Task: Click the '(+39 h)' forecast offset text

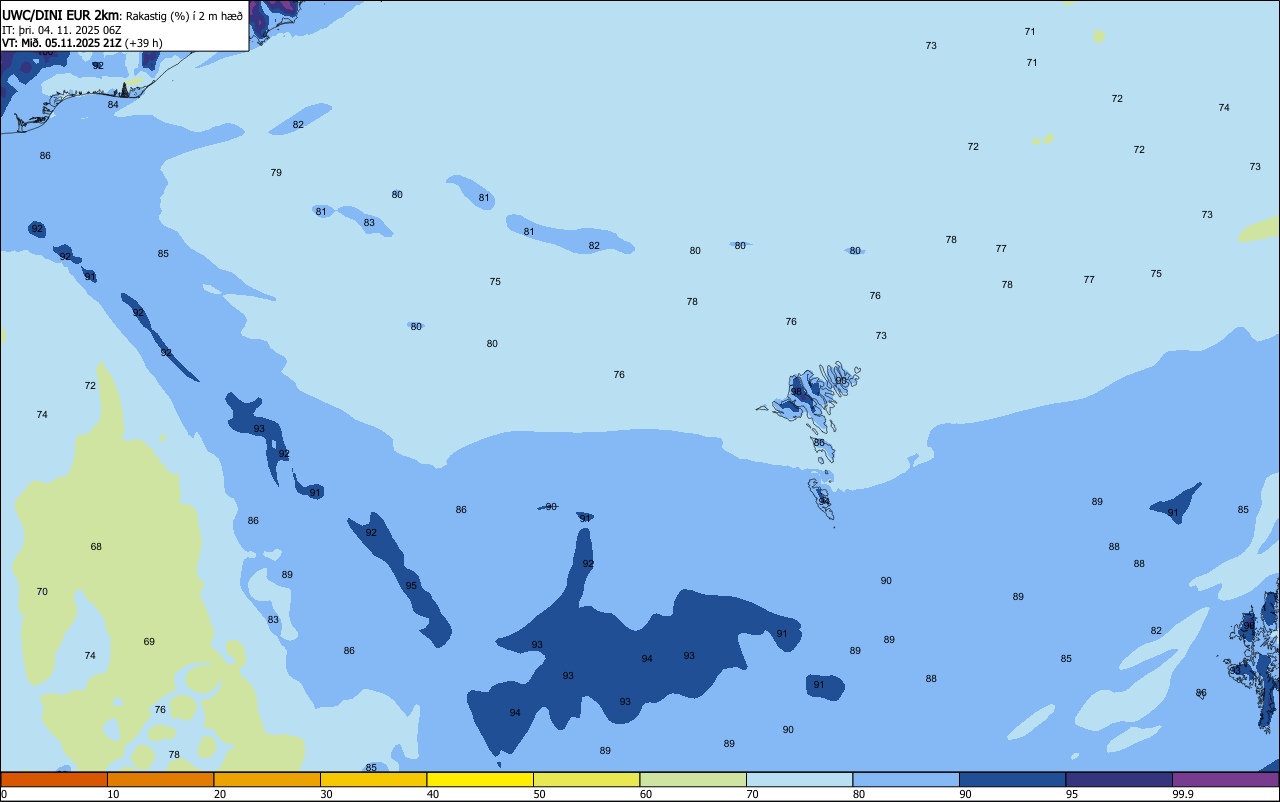Action: coord(144,43)
